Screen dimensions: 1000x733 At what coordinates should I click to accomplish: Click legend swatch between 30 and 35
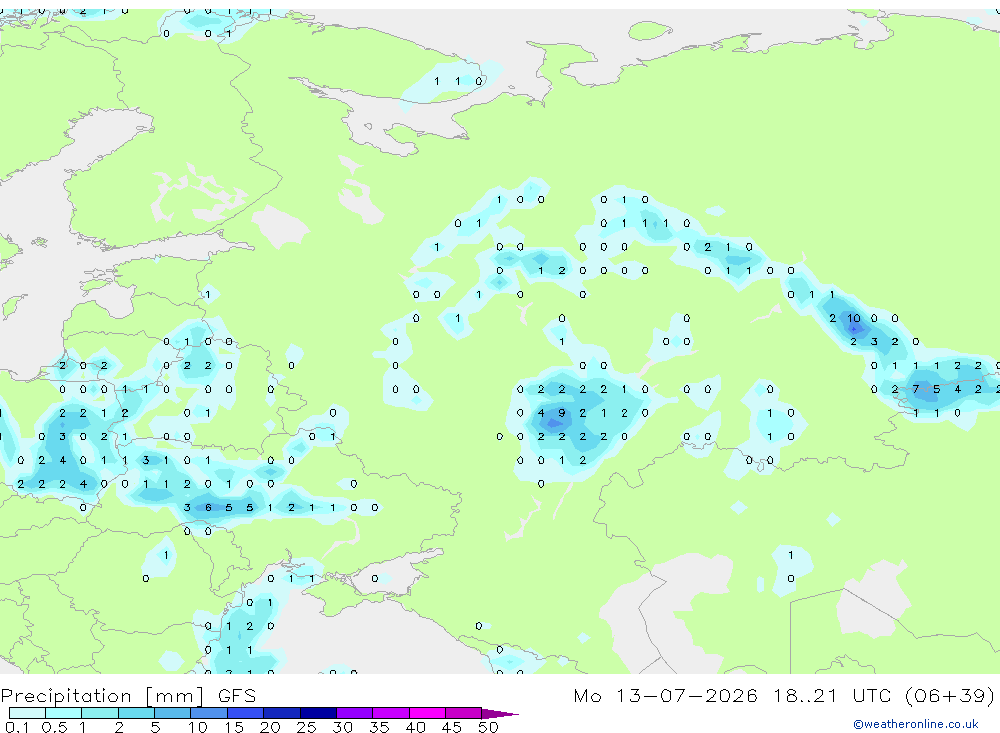pyautogui.click(x=354, y=713)
